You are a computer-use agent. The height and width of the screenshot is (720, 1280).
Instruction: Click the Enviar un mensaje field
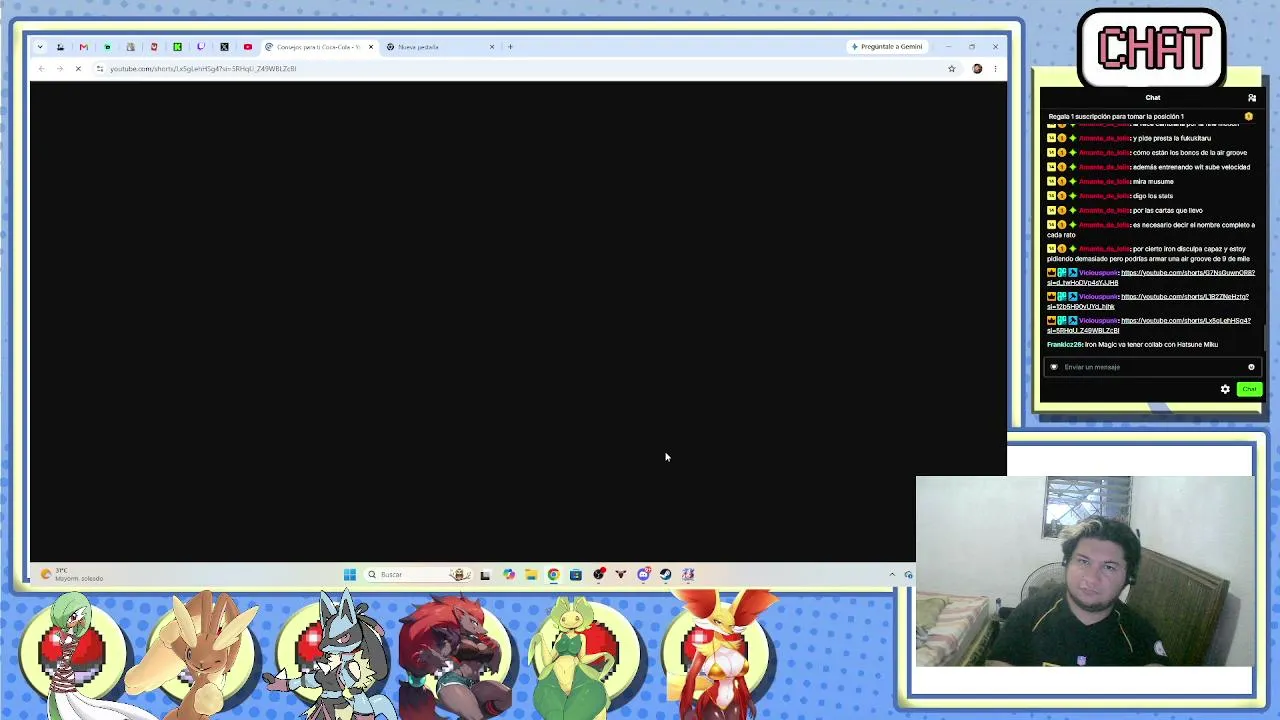1151,367
